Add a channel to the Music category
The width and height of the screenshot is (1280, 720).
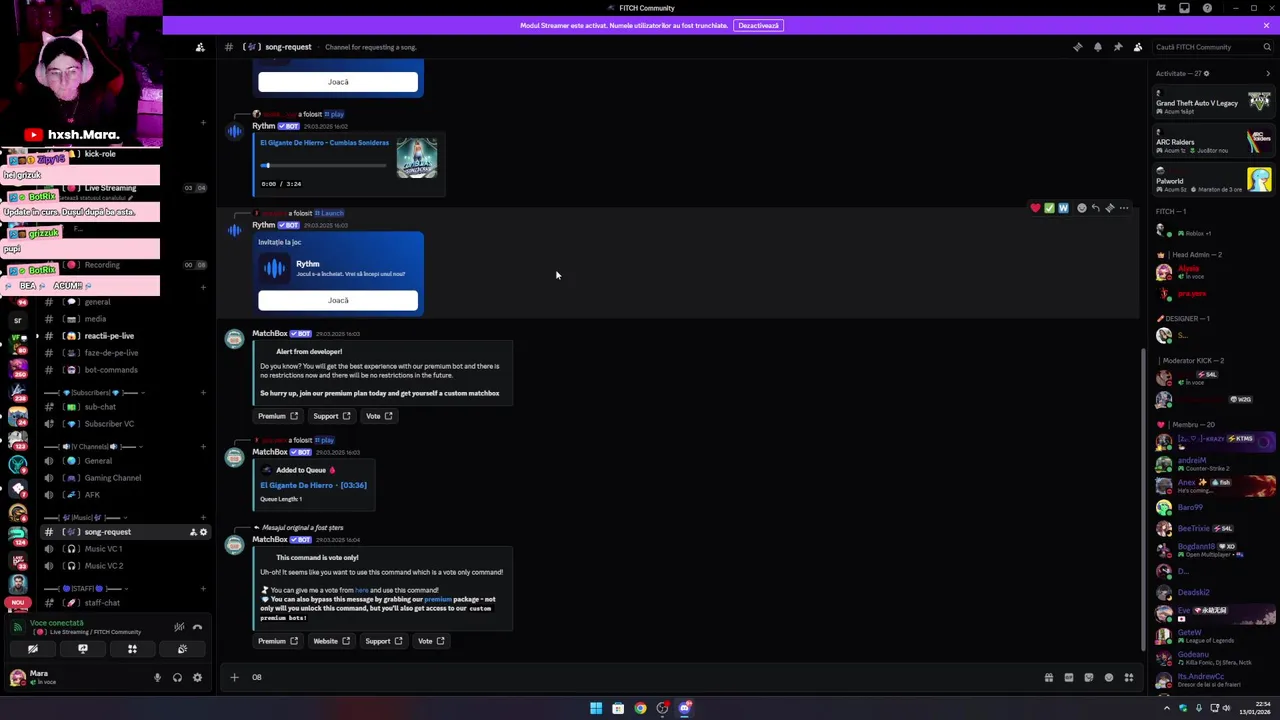(x=203, y=518)
